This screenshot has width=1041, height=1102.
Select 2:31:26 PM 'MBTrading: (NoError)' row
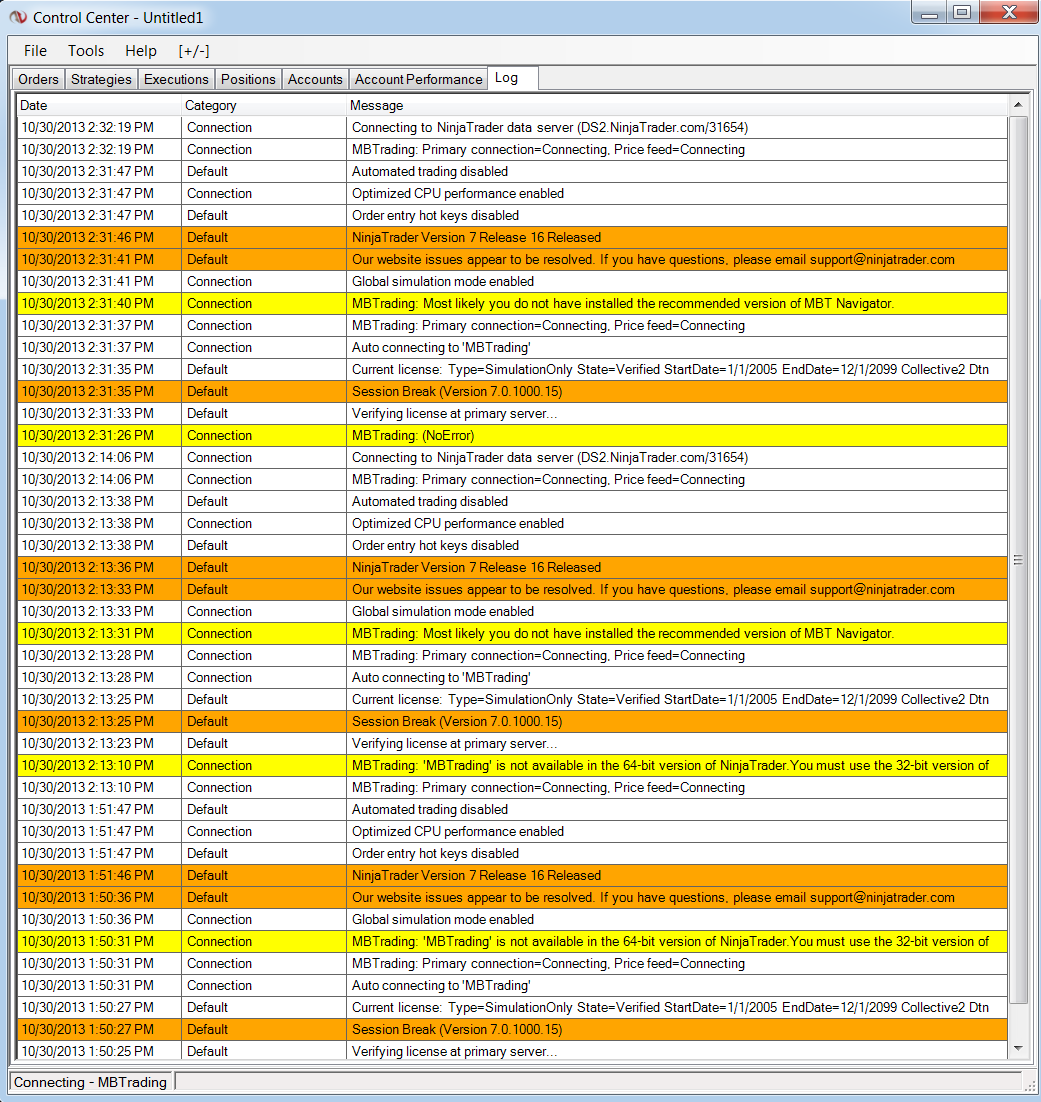tap(512, 435)
